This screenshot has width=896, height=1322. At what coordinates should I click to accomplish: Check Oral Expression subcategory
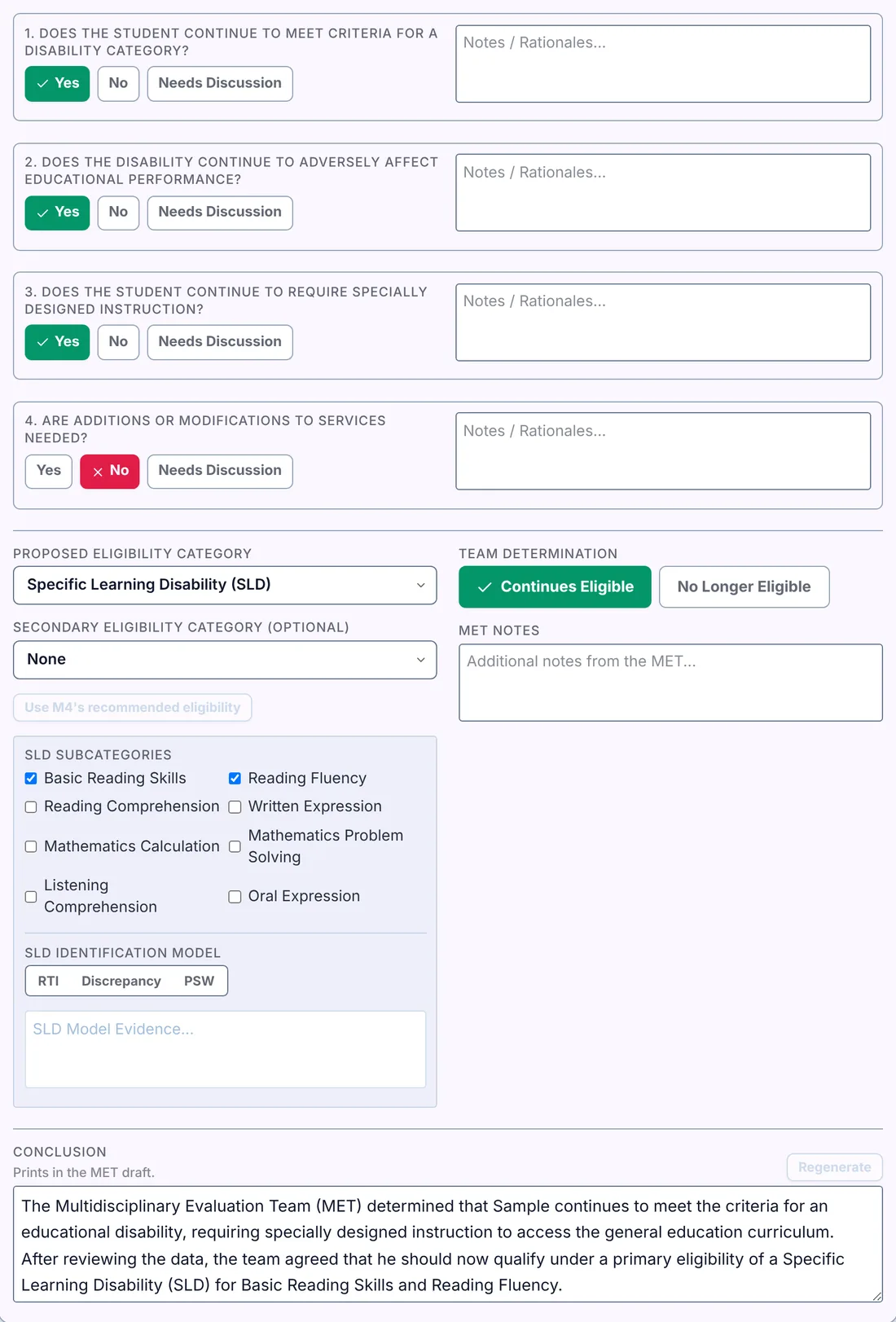point(235,897)
